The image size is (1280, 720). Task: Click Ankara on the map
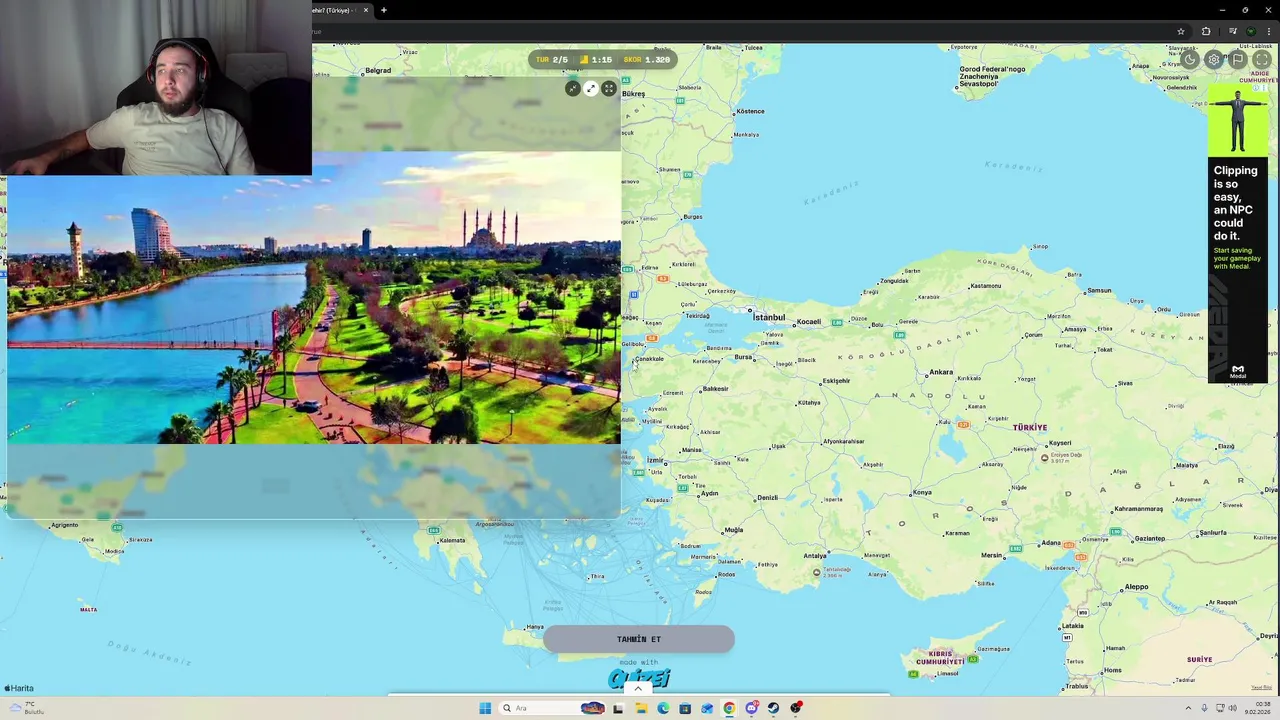[940, 372]
